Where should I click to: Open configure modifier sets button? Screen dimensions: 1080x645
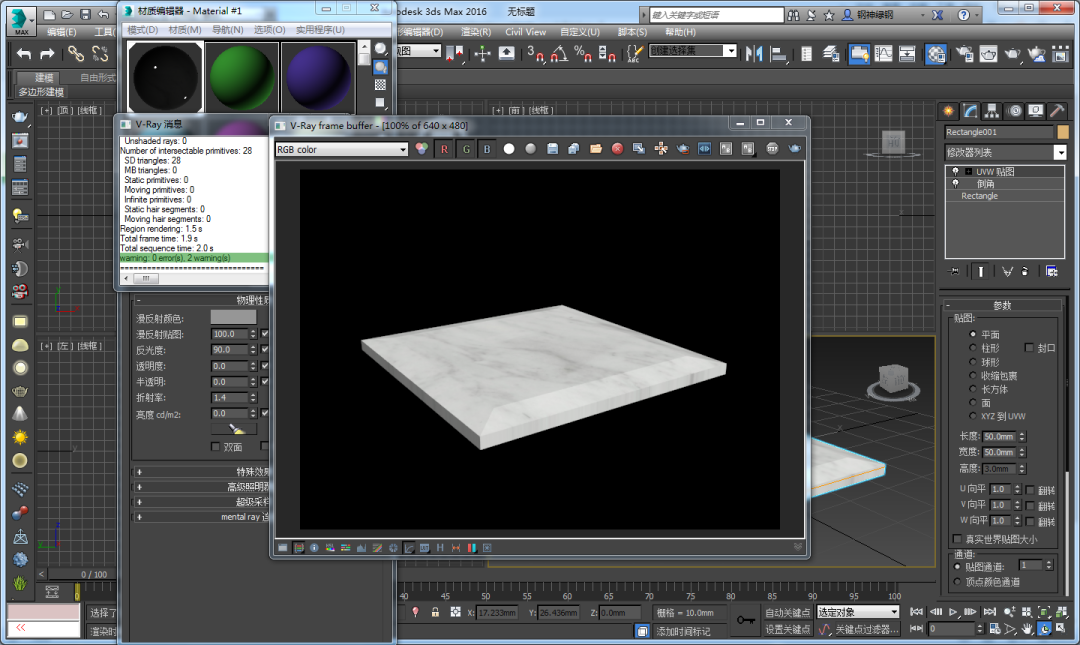pyautogui.click(x=1052, y=272)
